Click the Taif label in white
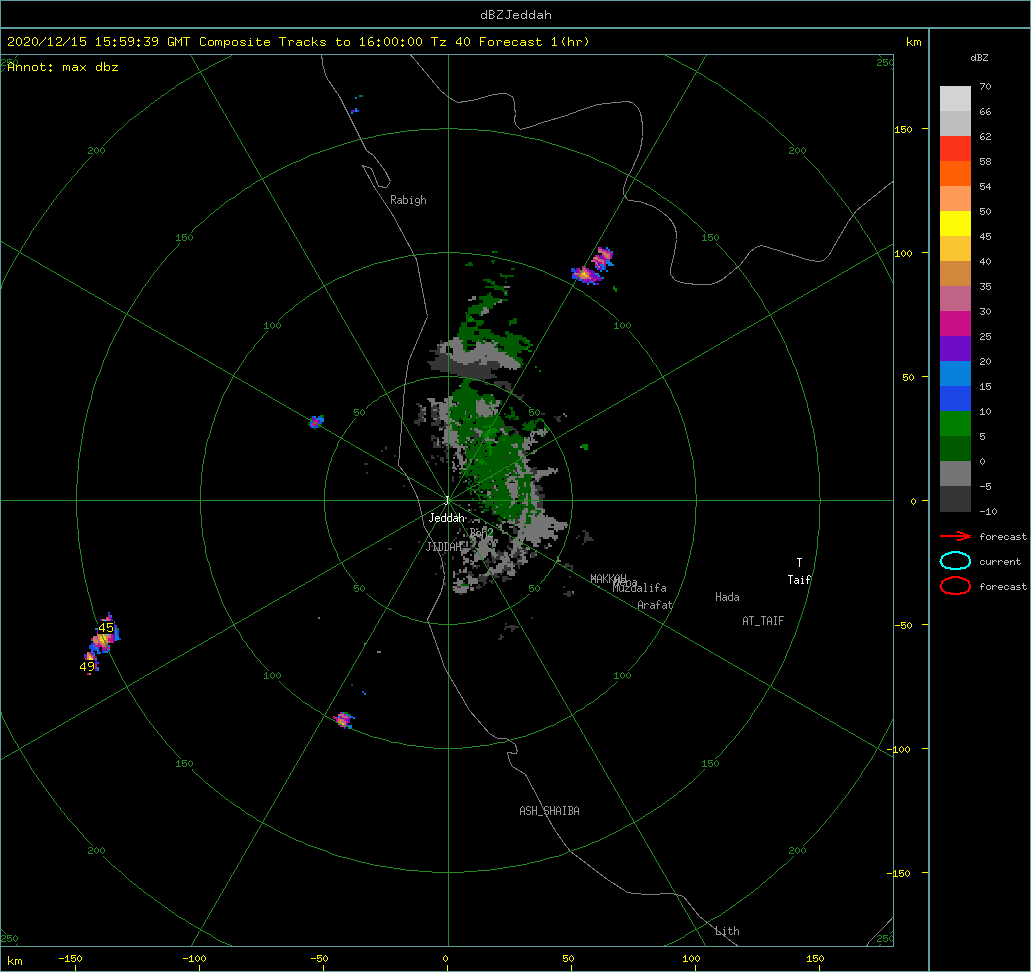The width and height of the screenshot is (1031, 972). click(800, 580)
